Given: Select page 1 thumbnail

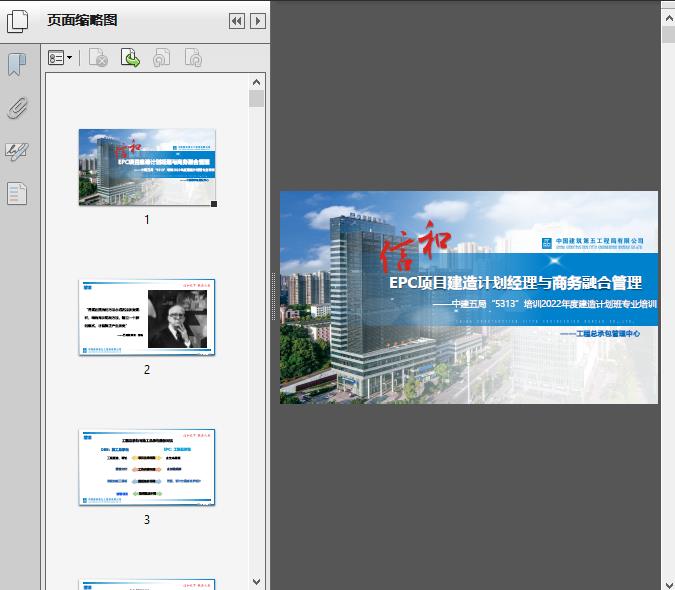Looking at the screenshot, I should point(147,167).
